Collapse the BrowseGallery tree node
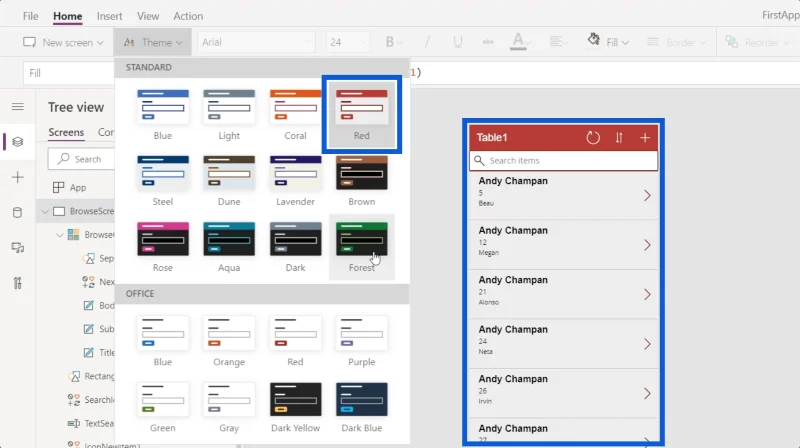The width and height of the screenshot is (800, 448). [x=60, y=235]
